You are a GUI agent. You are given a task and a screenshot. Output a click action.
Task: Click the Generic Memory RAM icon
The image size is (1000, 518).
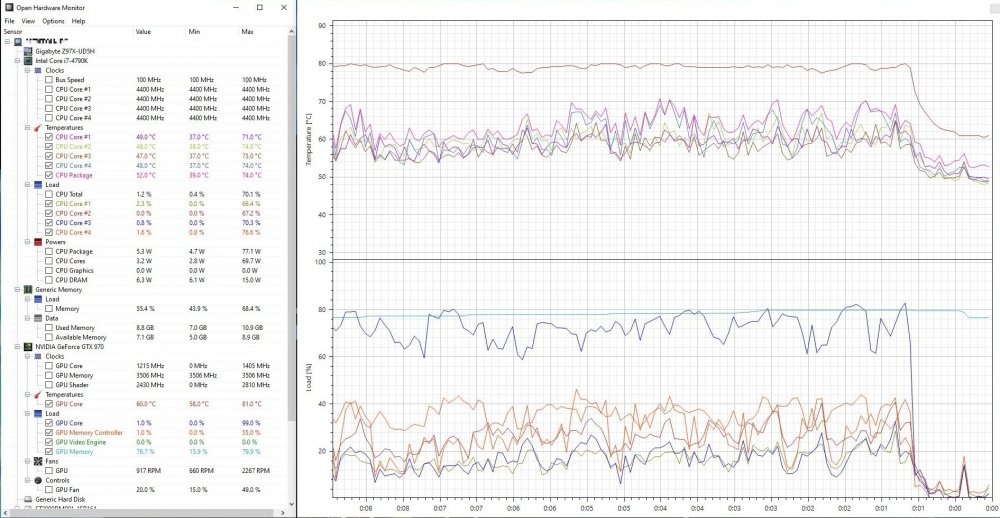(x=26, y=289)
